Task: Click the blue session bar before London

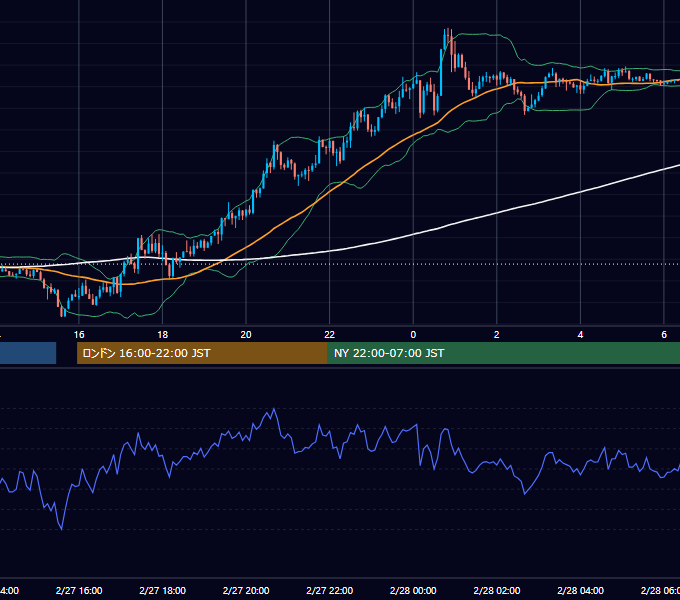Action: [28, 353]
